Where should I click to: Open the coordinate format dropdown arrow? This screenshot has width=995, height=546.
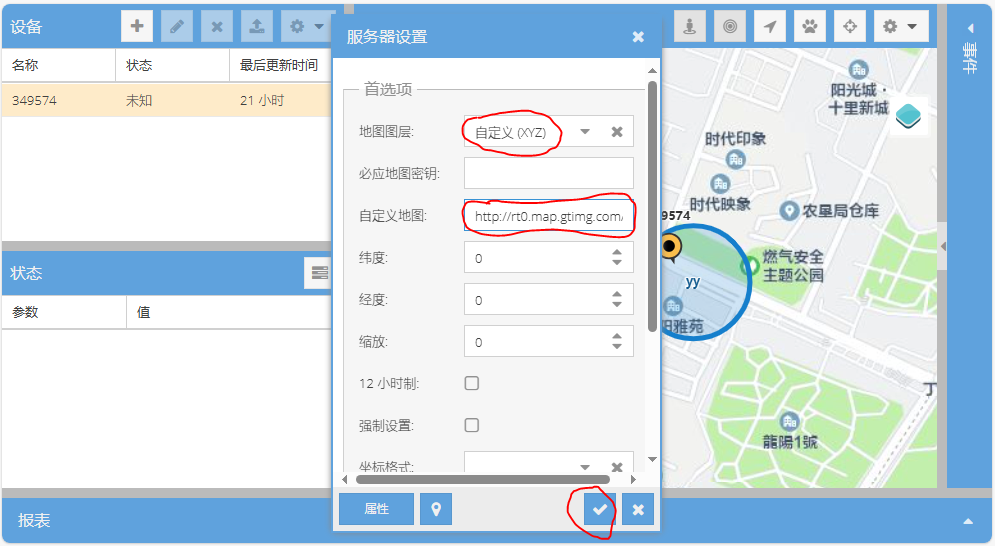coord(585,467)
